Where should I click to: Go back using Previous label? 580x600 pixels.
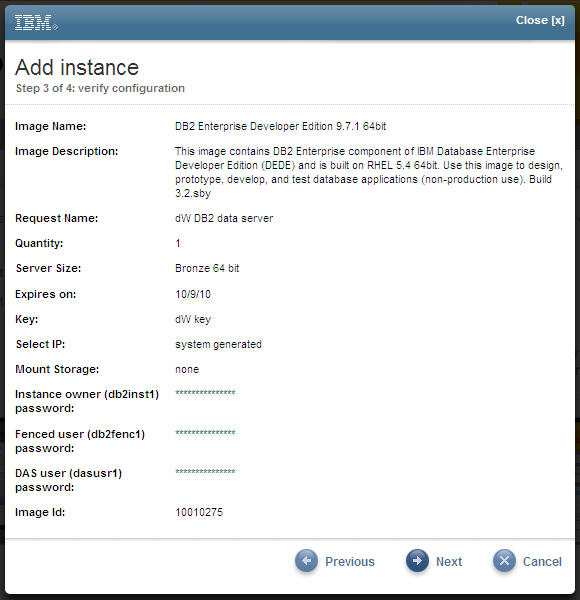350,562
